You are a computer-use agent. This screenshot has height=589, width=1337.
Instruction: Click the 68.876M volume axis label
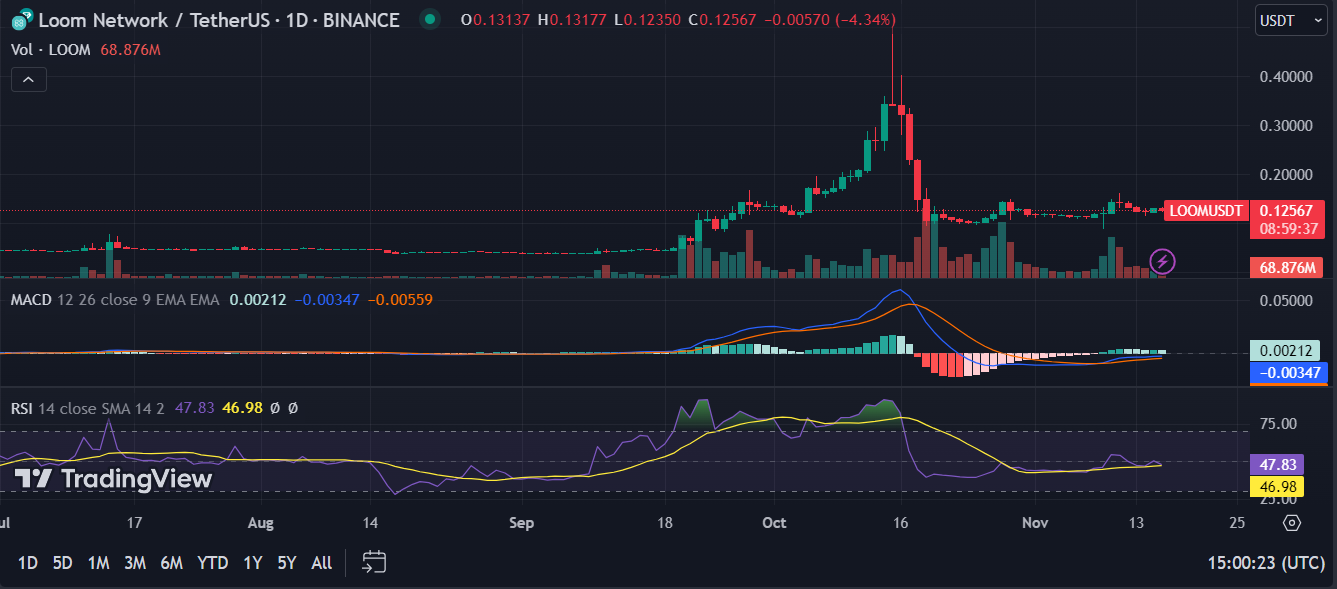tap(1286, 268)
